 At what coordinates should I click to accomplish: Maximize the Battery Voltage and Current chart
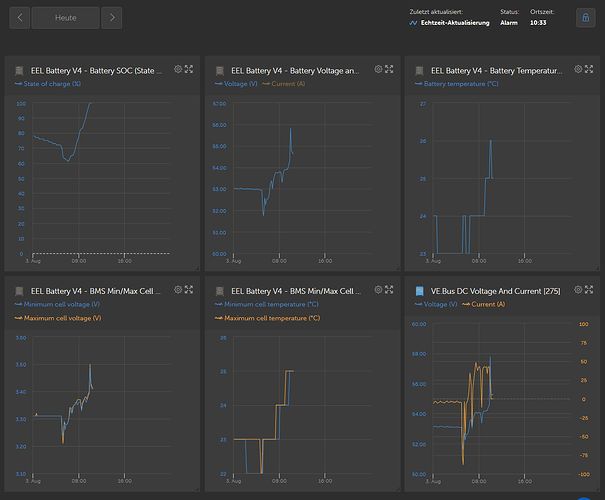391,69
